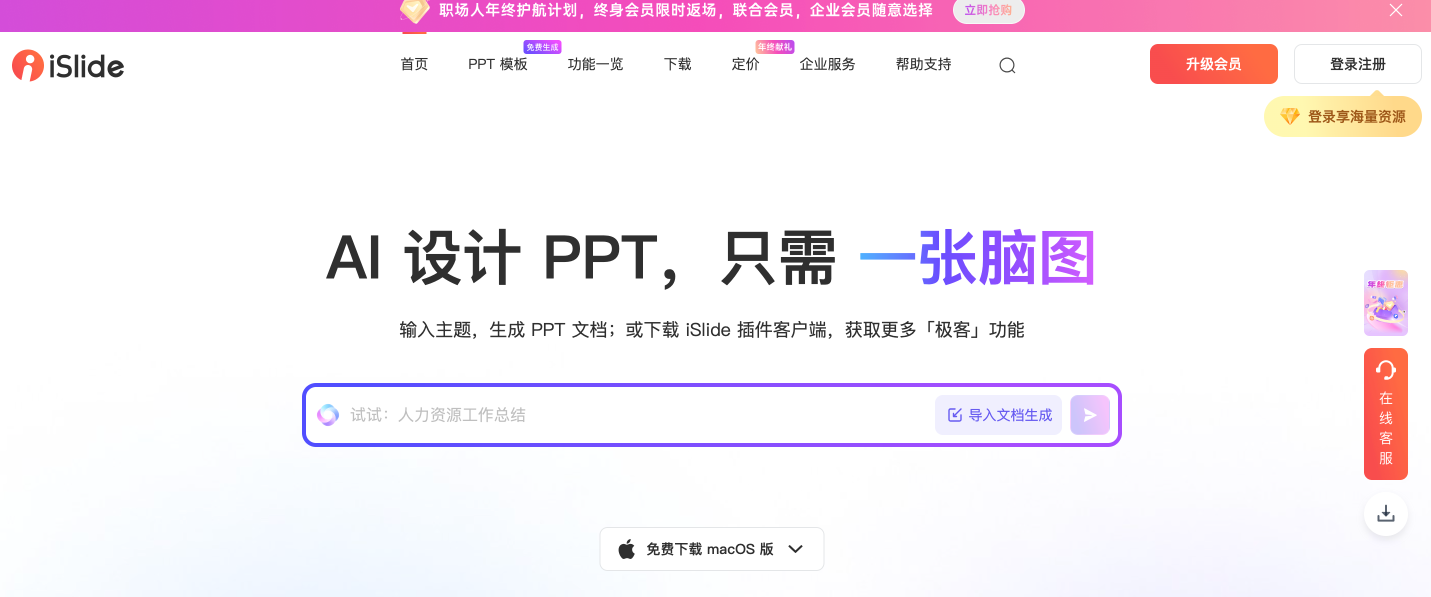Open 企业服务 in the navigation

click(828, 64)
